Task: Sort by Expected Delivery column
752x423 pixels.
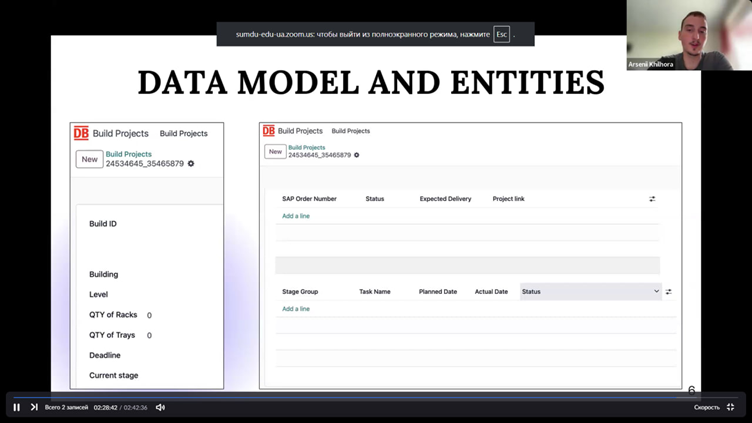Action: pos(446,199)
